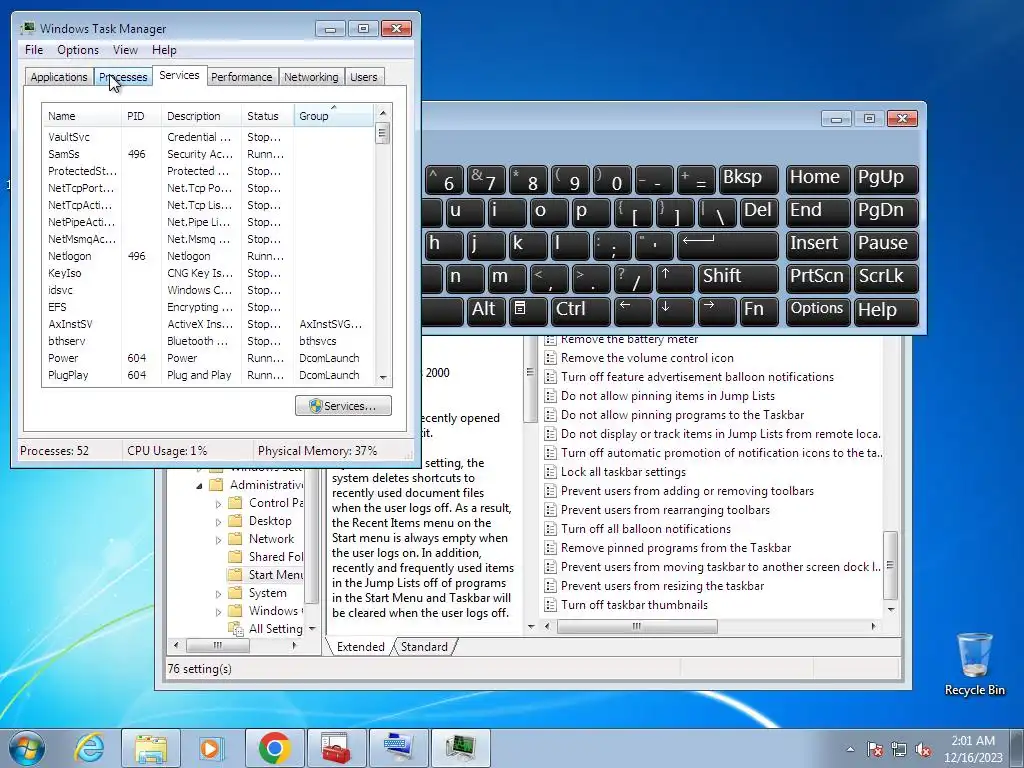1024x768 pixels.
Task: Switch to the Performance tab
Action: point(242,77)
